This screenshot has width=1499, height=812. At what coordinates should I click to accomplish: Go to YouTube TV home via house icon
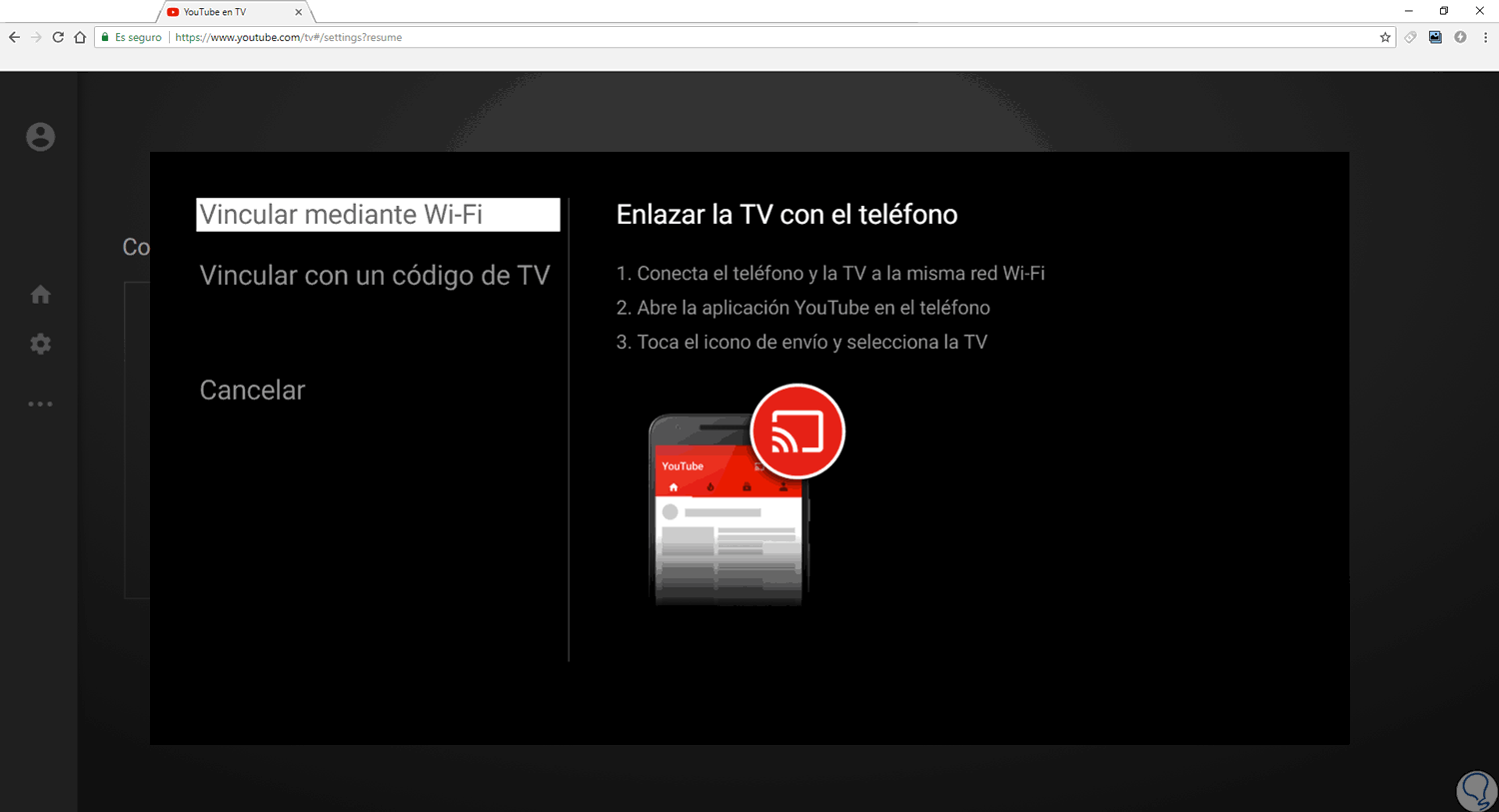click(40, 294)
